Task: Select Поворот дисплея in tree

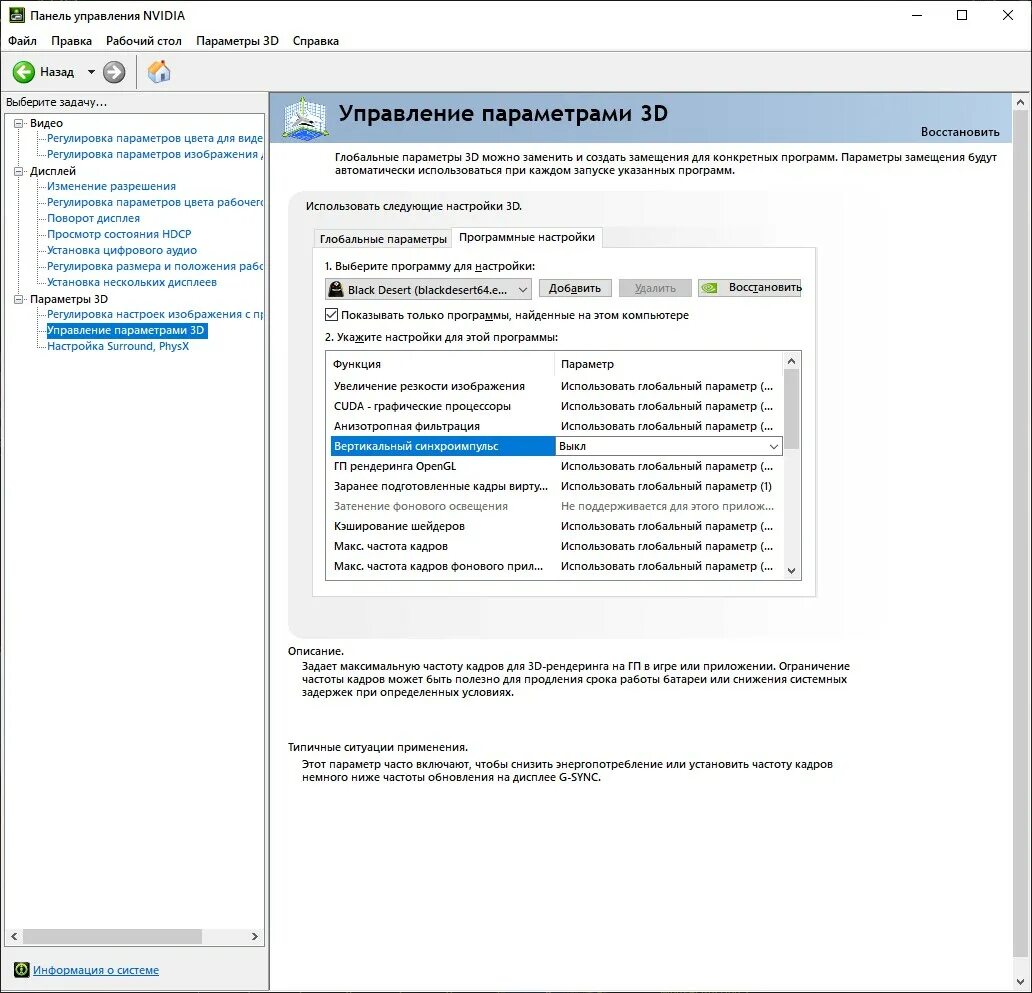Action: pos(93,218)
